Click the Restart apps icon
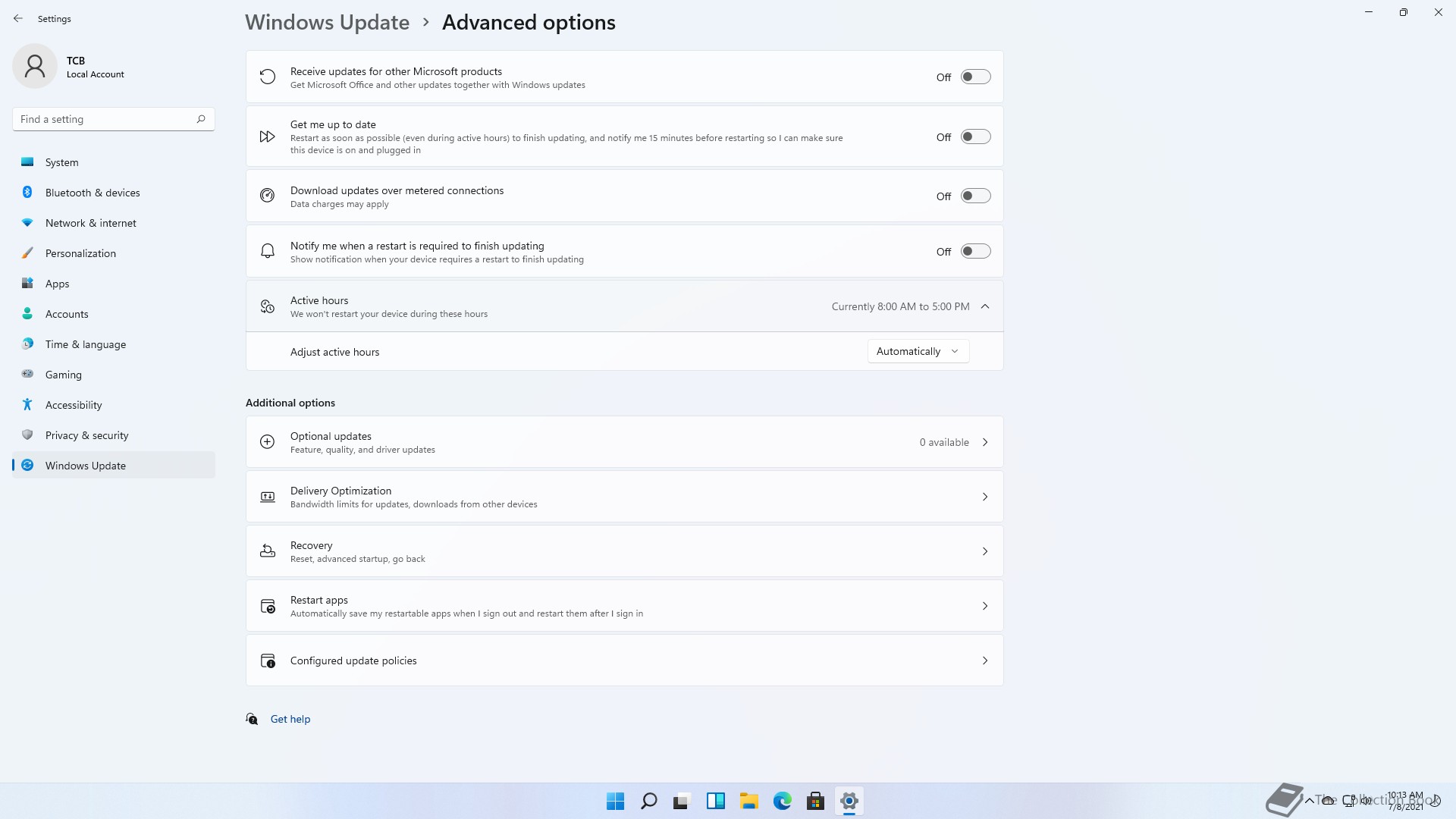The height and width of the screenshot is (819, 1456). (x=268, y=606)
